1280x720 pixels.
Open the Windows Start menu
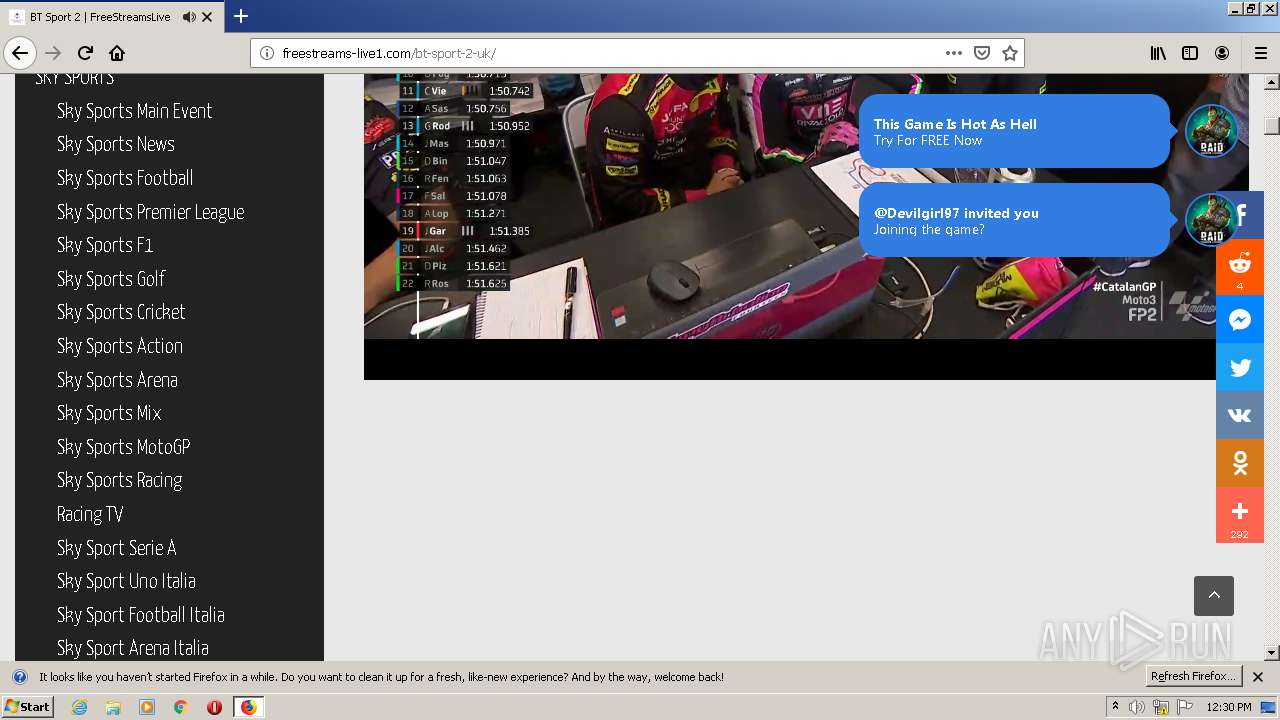(27, 706)
